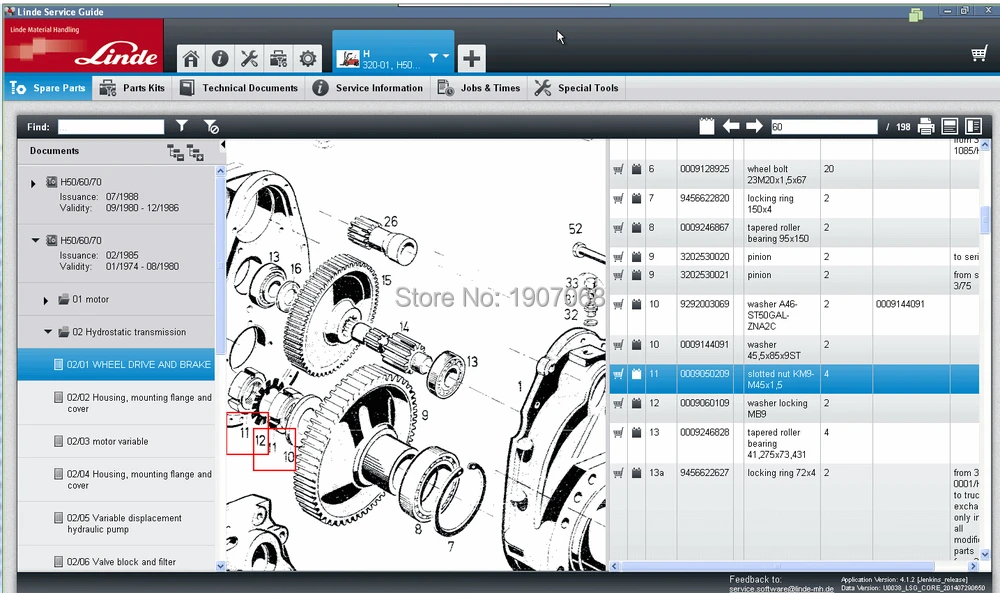Click callout 52 in the diagram
Viewport: 1000px width, 593px height.
click(575, 229)
